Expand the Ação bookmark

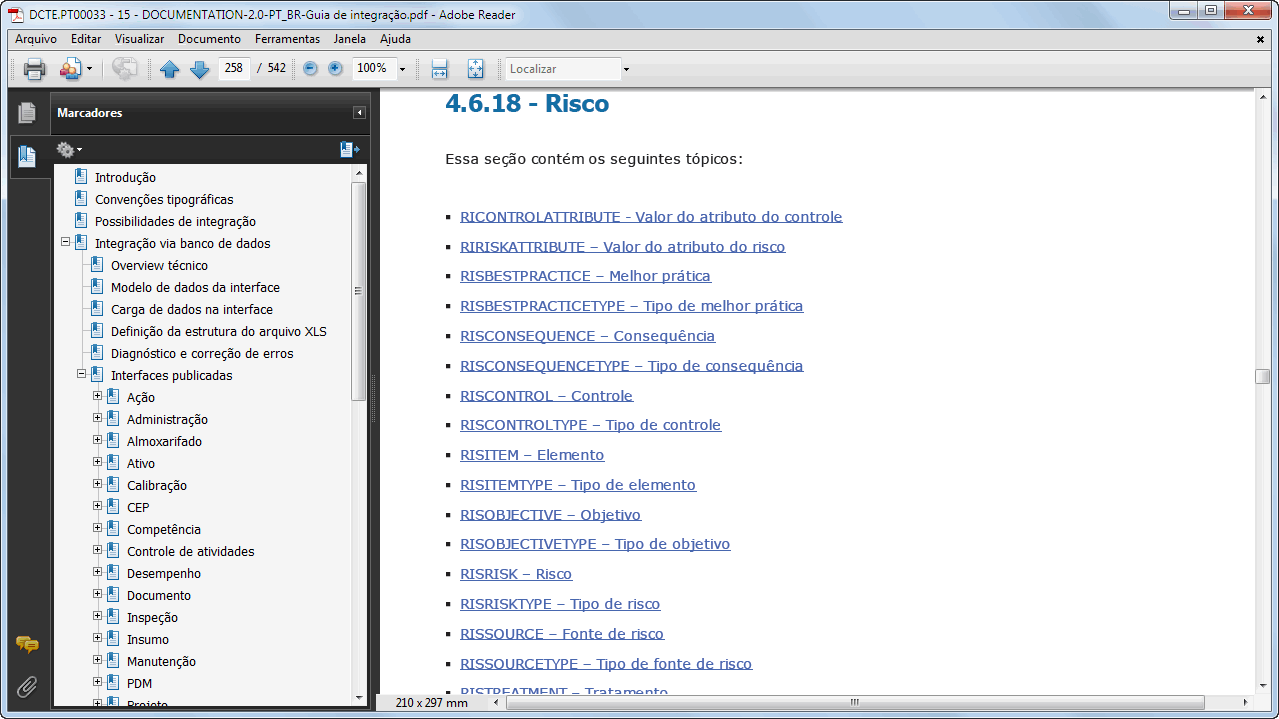pos(98,396)
